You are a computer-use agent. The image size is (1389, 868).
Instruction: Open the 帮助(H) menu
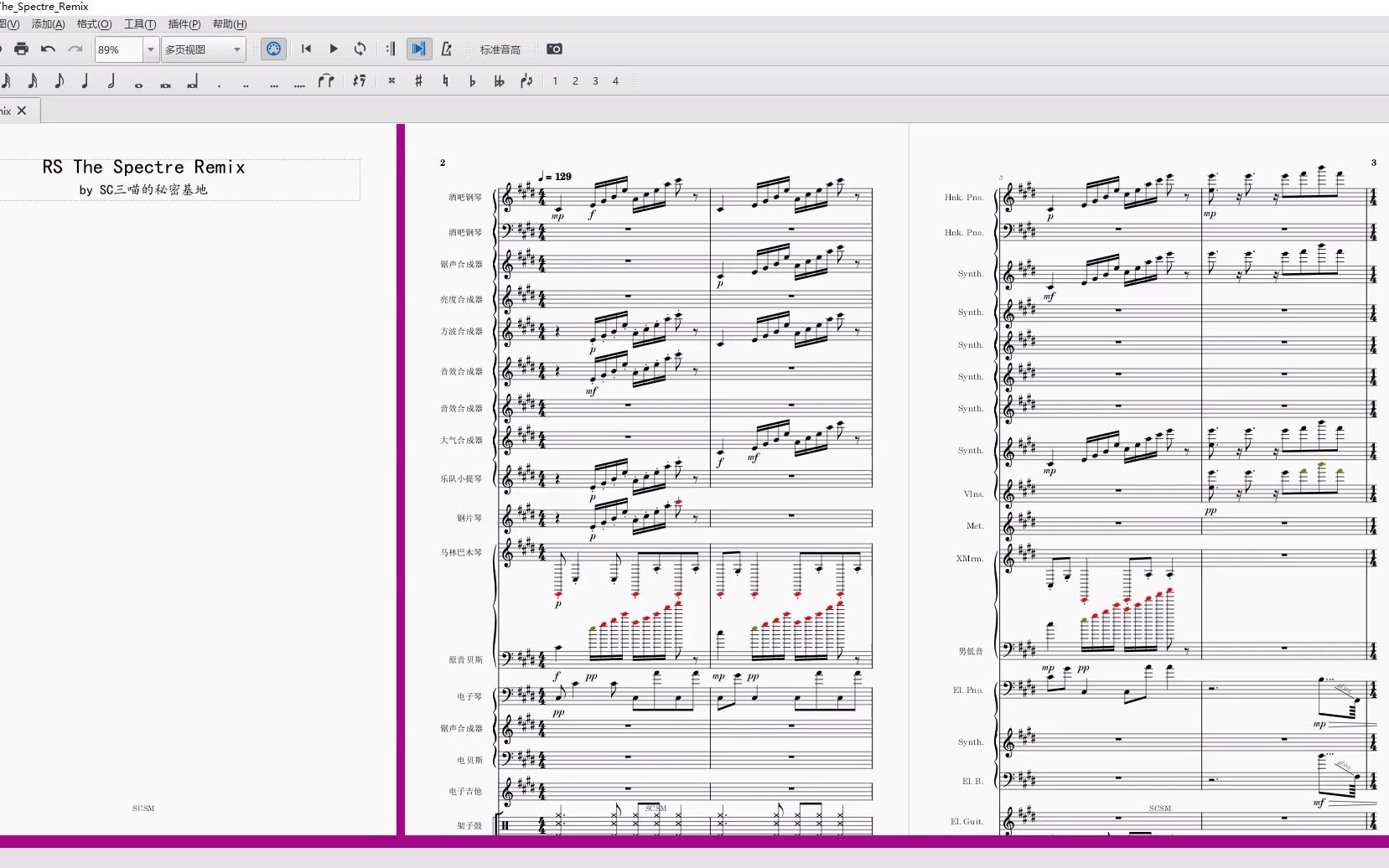click(230, 24)
